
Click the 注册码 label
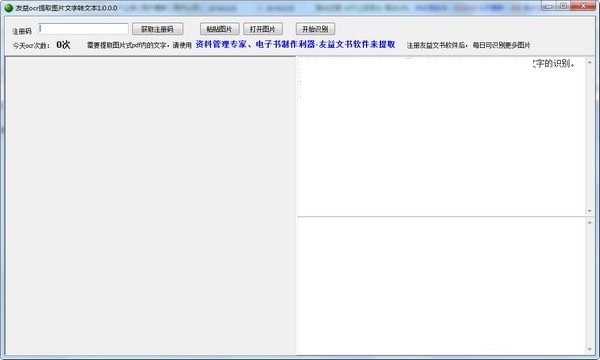(22, 31)
